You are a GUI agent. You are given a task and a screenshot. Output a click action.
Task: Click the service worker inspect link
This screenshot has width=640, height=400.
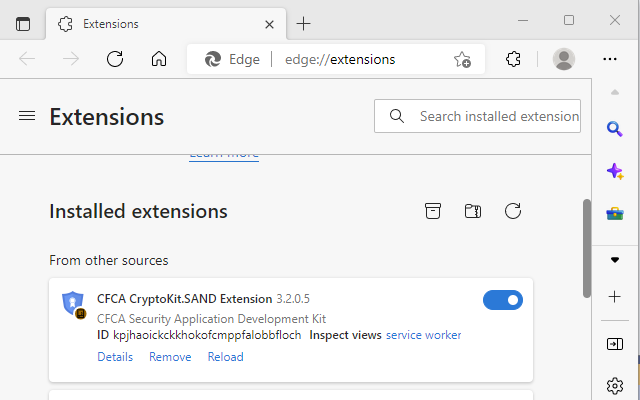423,335
